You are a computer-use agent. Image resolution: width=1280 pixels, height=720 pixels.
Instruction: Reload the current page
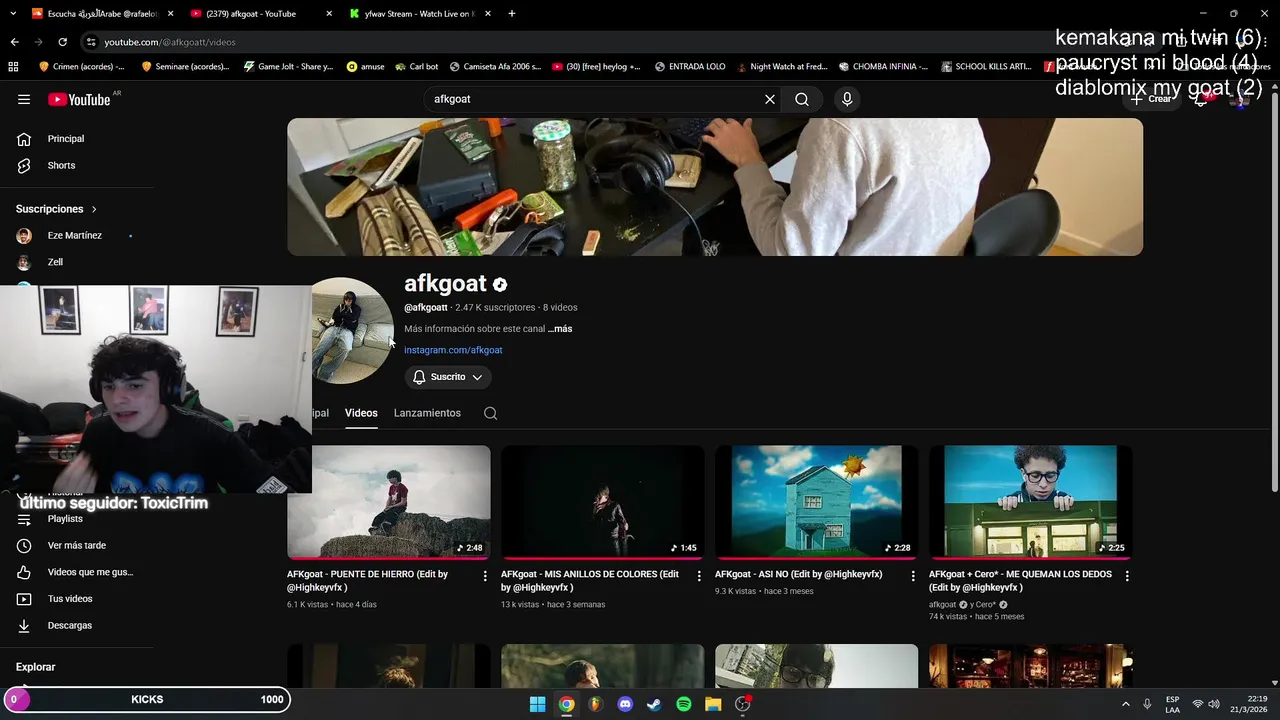point(62,42)
